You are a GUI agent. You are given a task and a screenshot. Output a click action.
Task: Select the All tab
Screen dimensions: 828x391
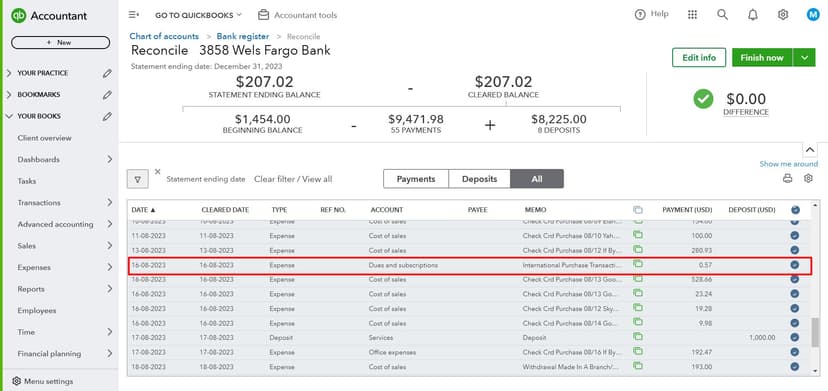(537, 179)
